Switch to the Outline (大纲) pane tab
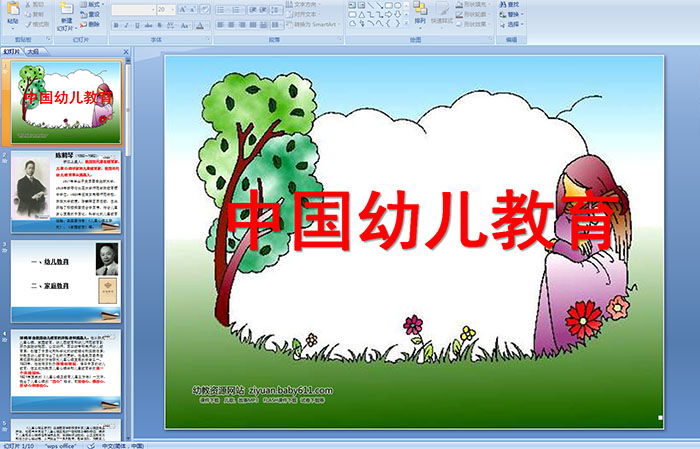This screenshot has height=449, width=700. (33, 52)
